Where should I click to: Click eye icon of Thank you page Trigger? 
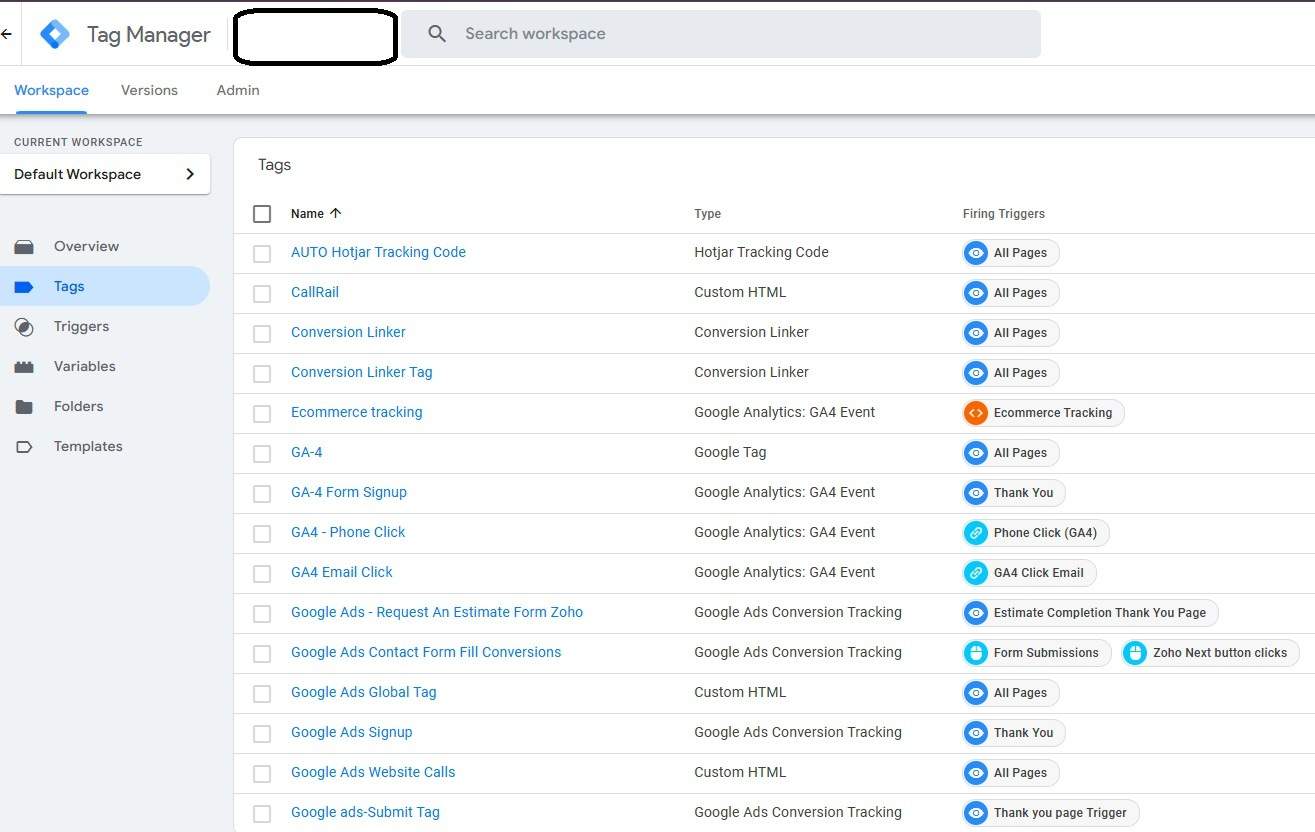click(976, 813)
